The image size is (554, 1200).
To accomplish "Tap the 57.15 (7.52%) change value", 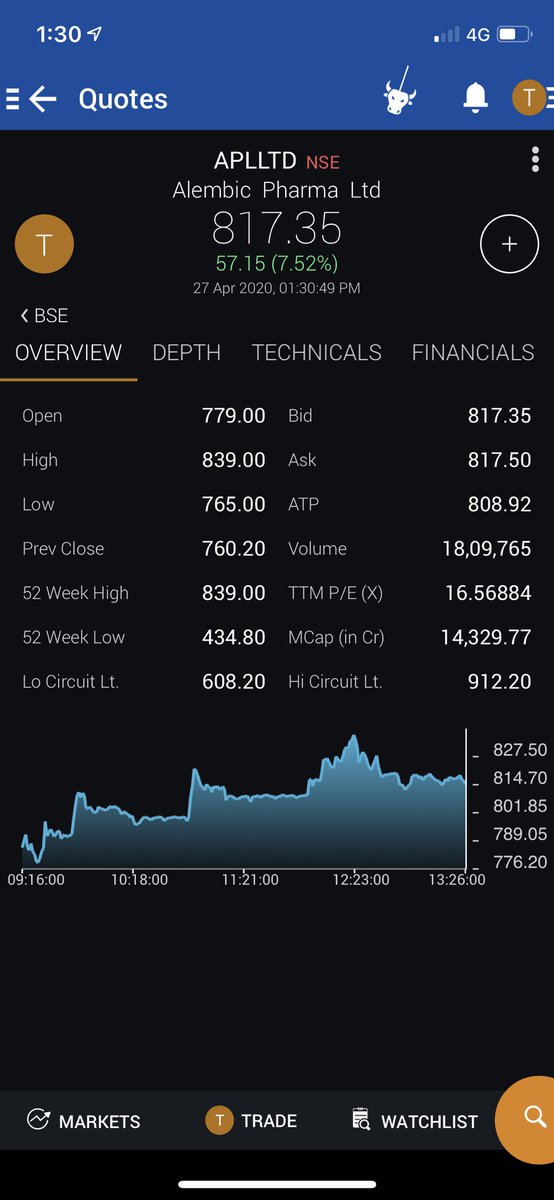I will [x=277, y=264].
